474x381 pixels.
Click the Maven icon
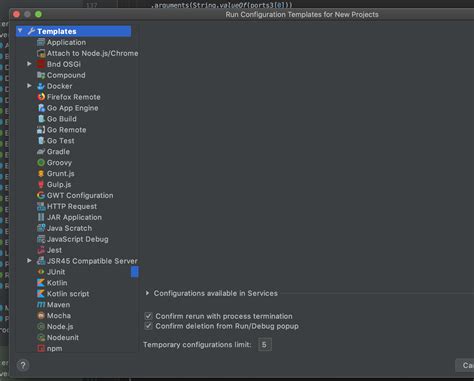coord(41,305)
